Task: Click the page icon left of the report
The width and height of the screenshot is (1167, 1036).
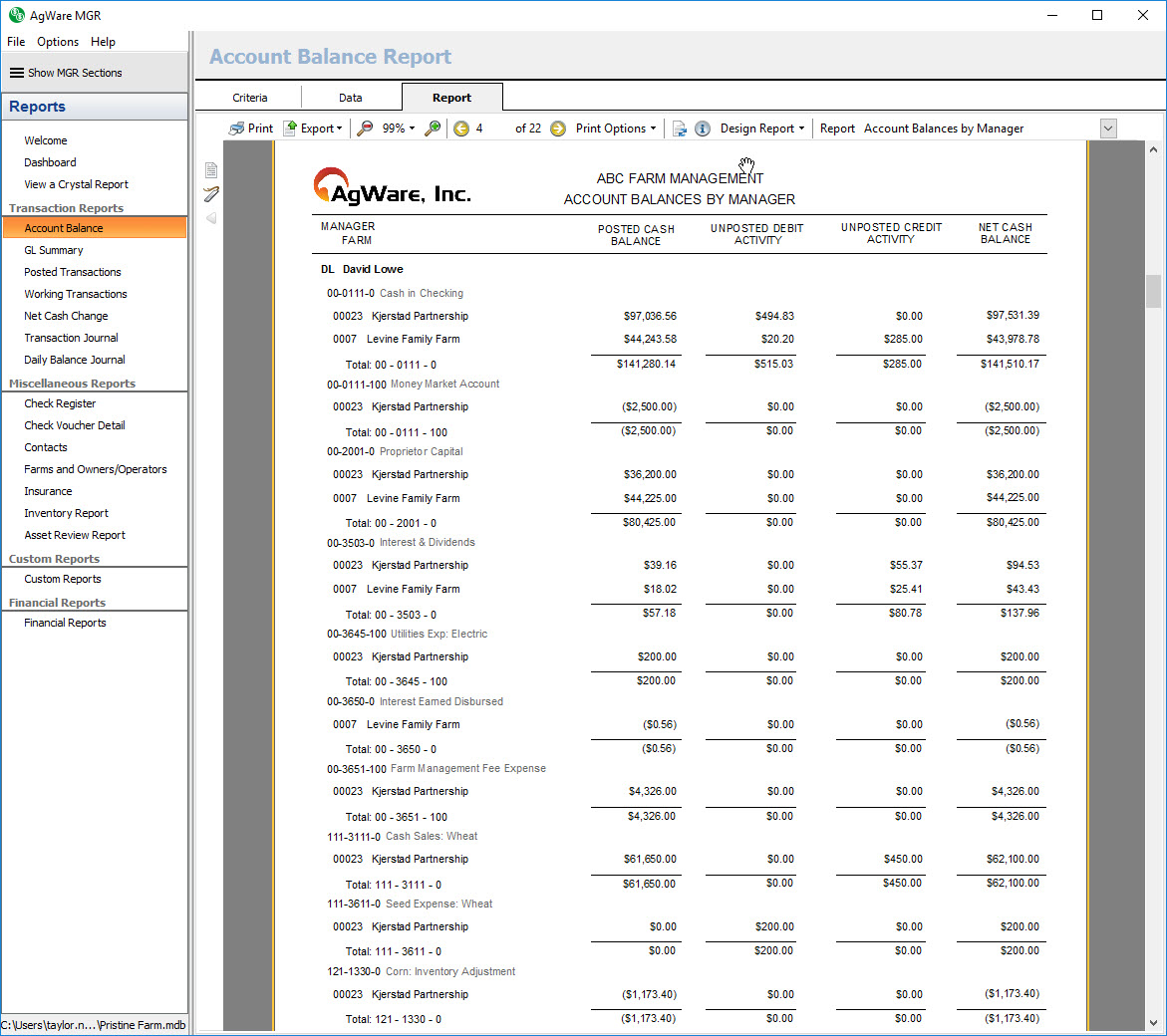Action: click(211, 170)
